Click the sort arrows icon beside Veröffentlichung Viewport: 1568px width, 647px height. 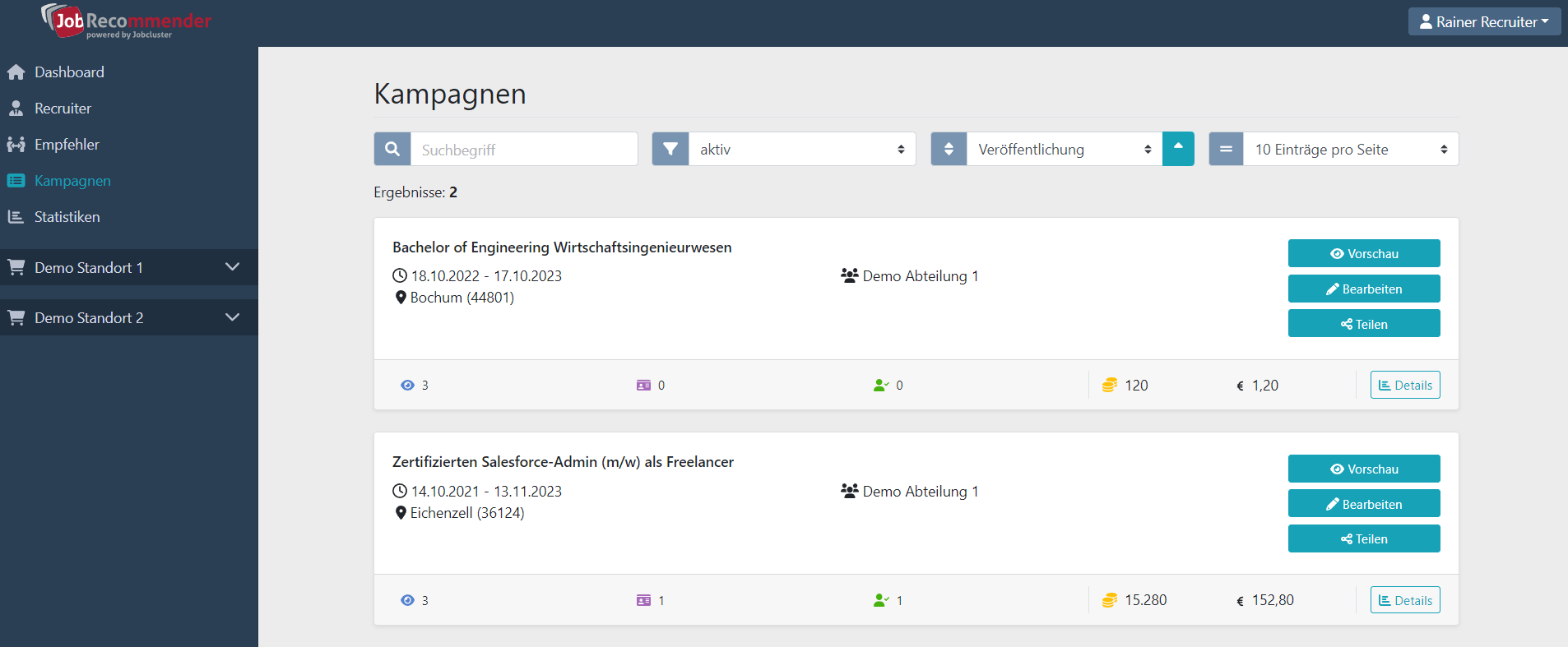[949, 150]
